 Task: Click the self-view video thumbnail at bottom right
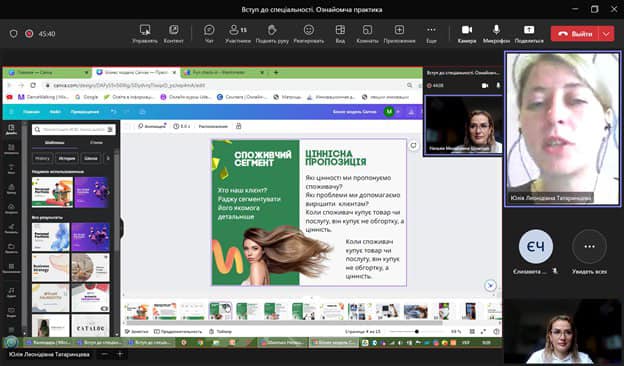562,331
